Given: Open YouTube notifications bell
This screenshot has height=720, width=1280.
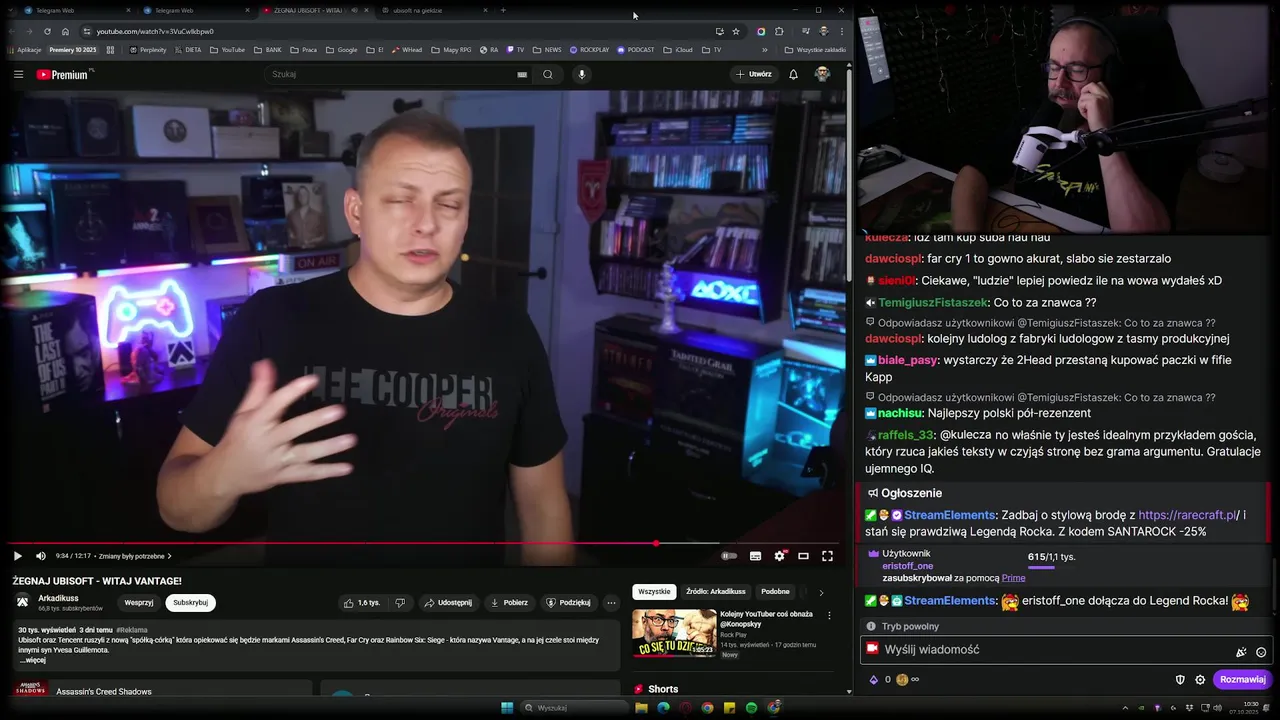Looking at the screenshot, I should point(793,74).
